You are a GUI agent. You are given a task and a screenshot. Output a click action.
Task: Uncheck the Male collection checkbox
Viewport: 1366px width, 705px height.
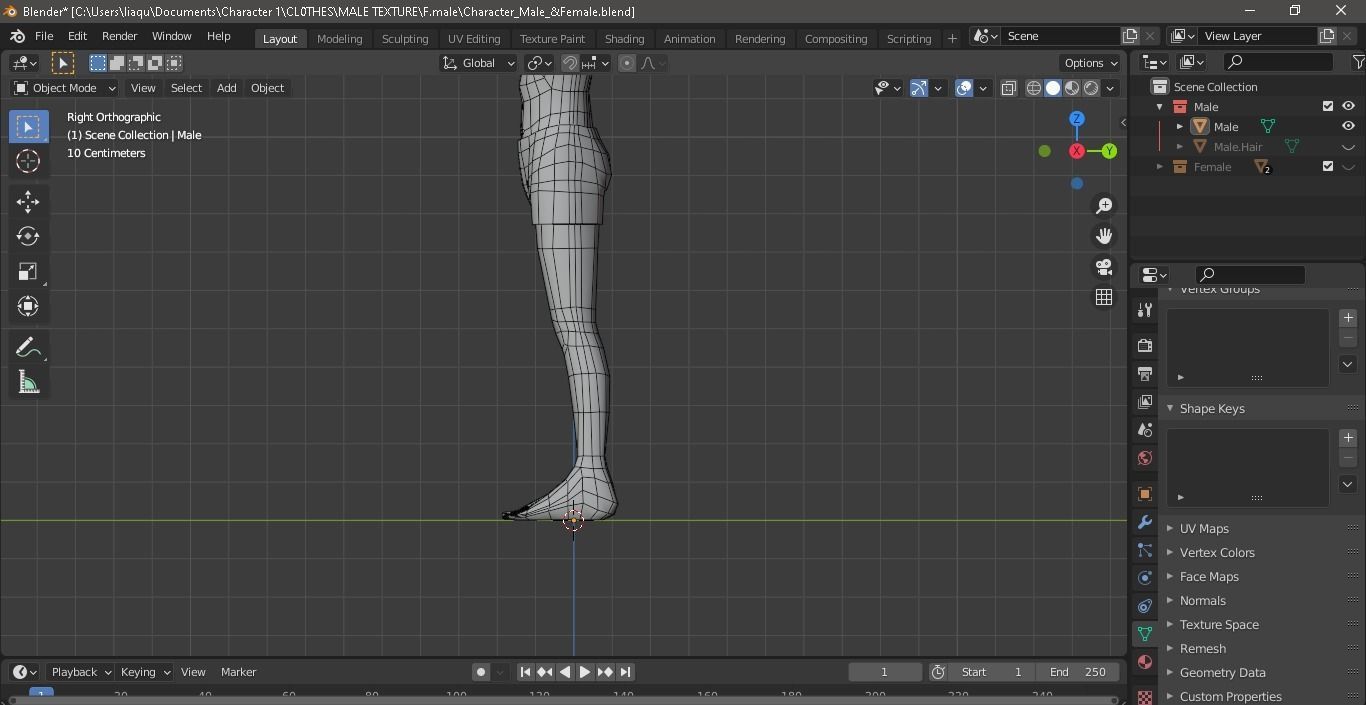(1328, 106)
